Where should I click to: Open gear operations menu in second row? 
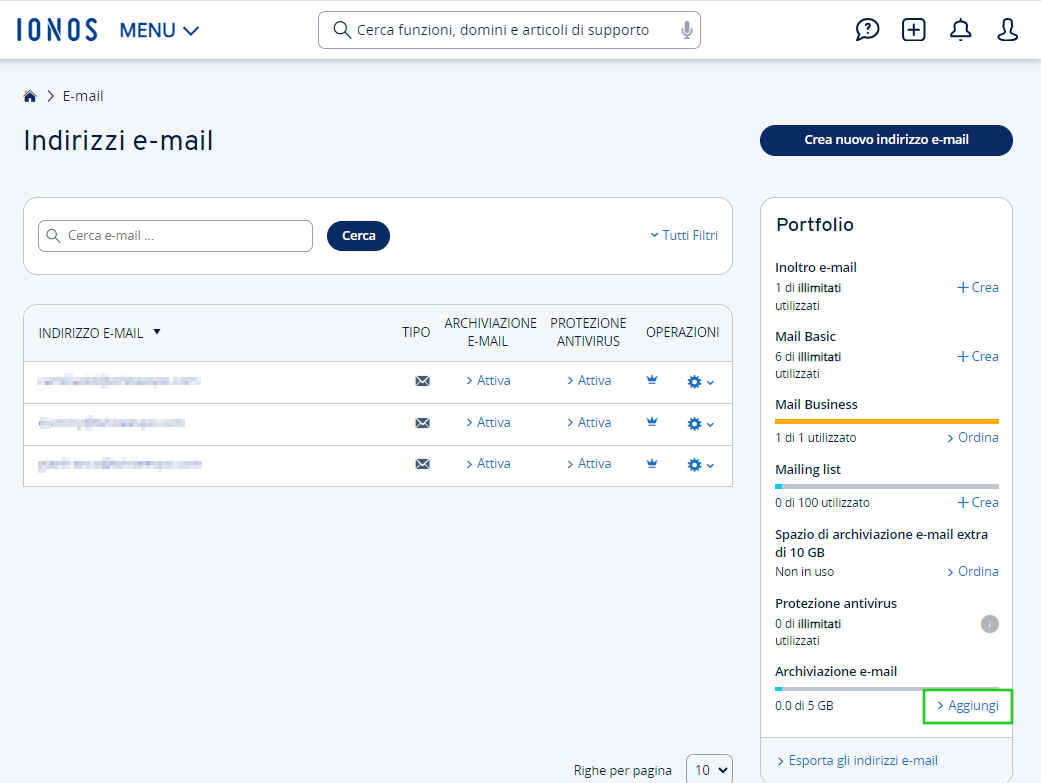pos(700,424)
